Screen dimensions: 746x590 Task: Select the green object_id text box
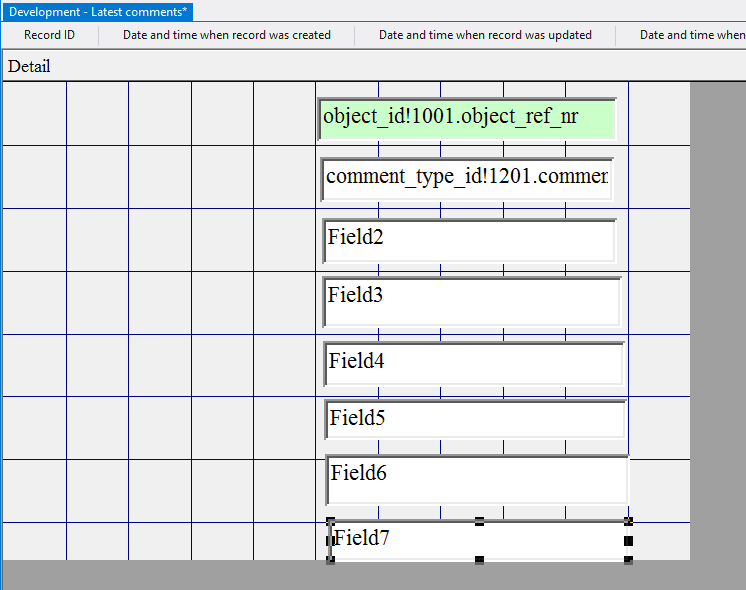(x=466, y=118)
